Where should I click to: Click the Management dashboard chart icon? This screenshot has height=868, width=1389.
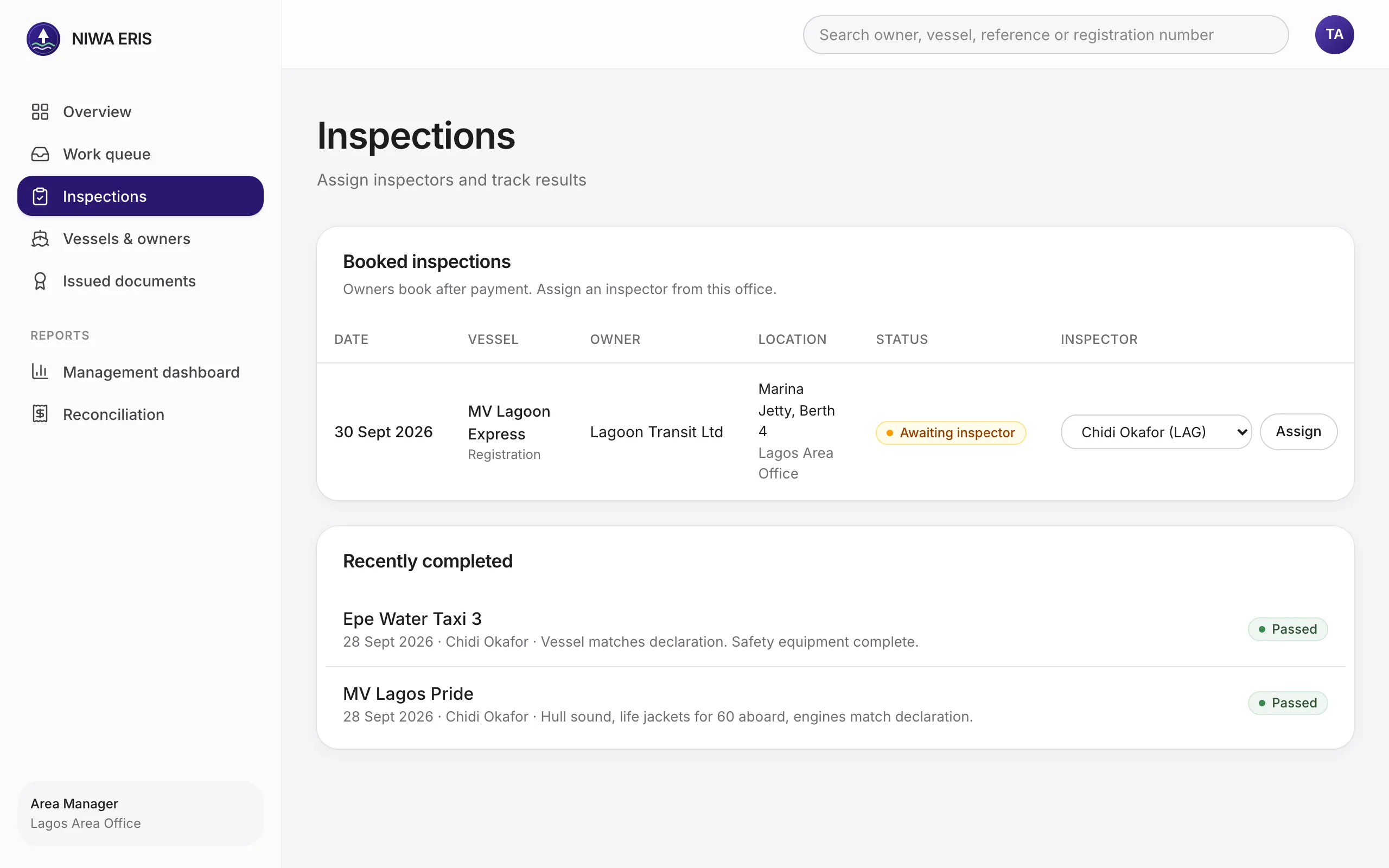[x=40, y=372]
